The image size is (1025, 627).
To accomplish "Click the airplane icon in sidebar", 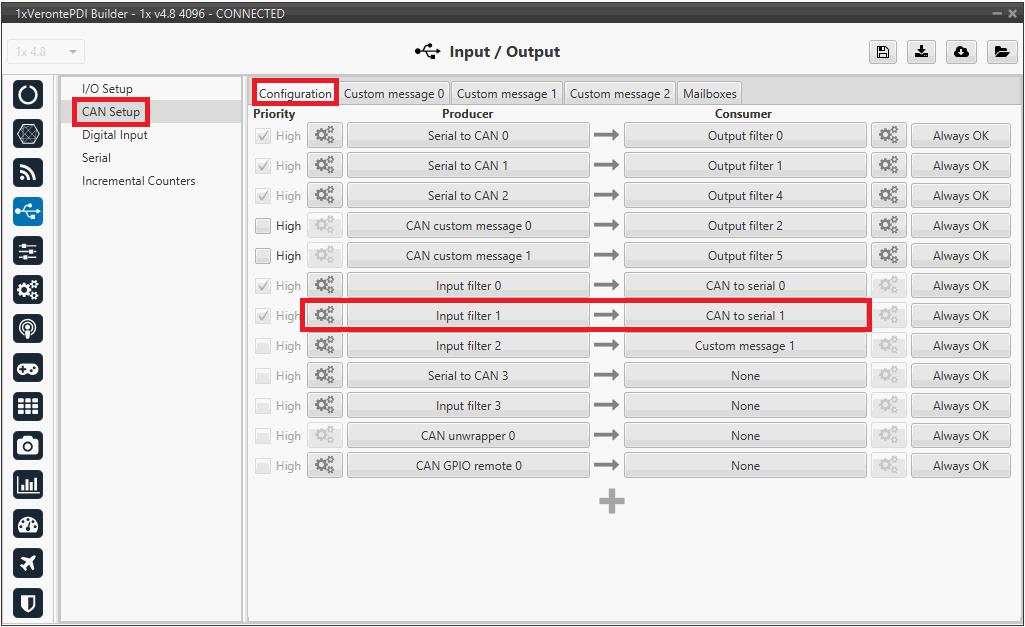I will (x=28, y=563).
